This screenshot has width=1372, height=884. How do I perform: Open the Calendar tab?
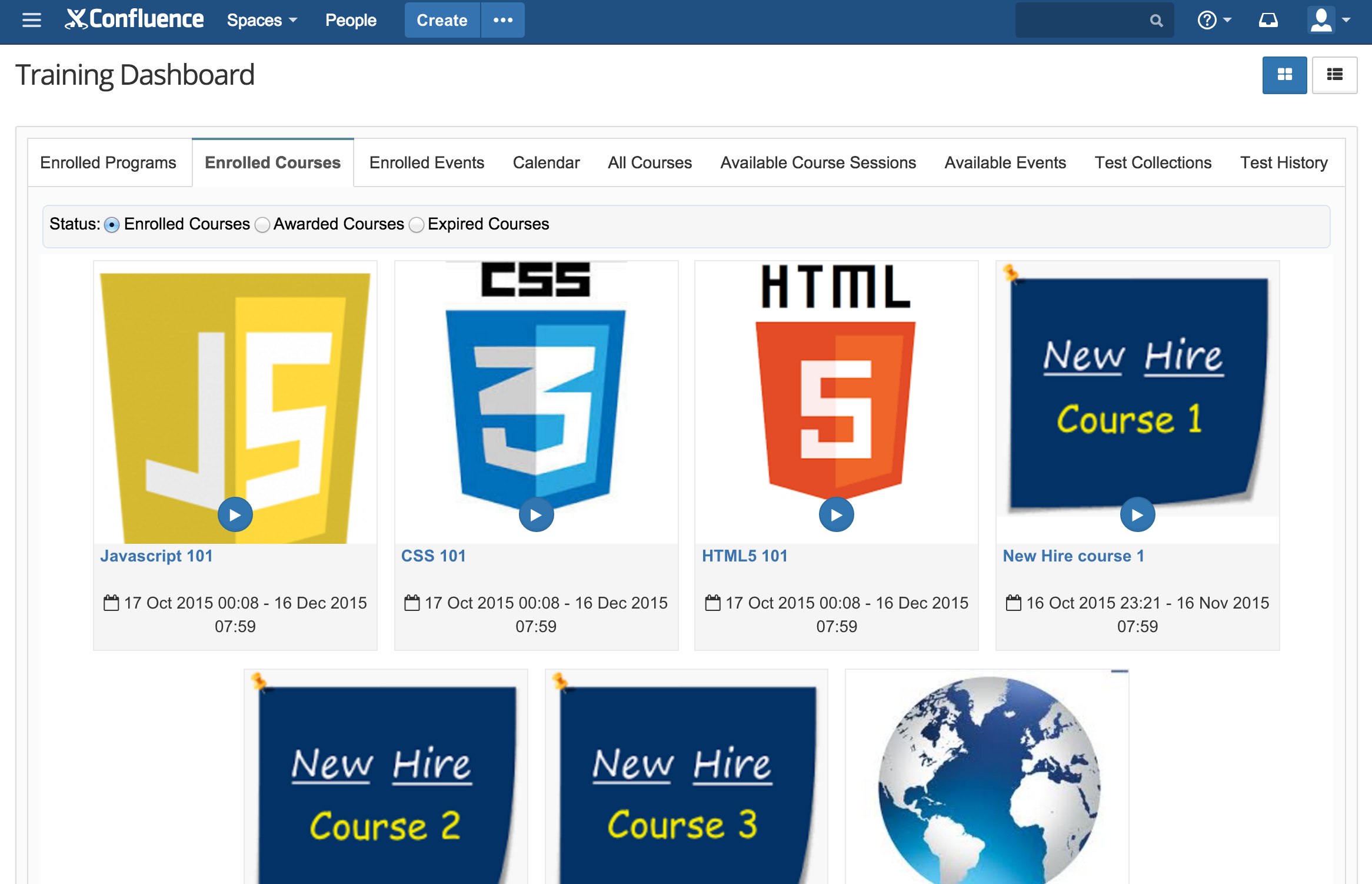546,162
